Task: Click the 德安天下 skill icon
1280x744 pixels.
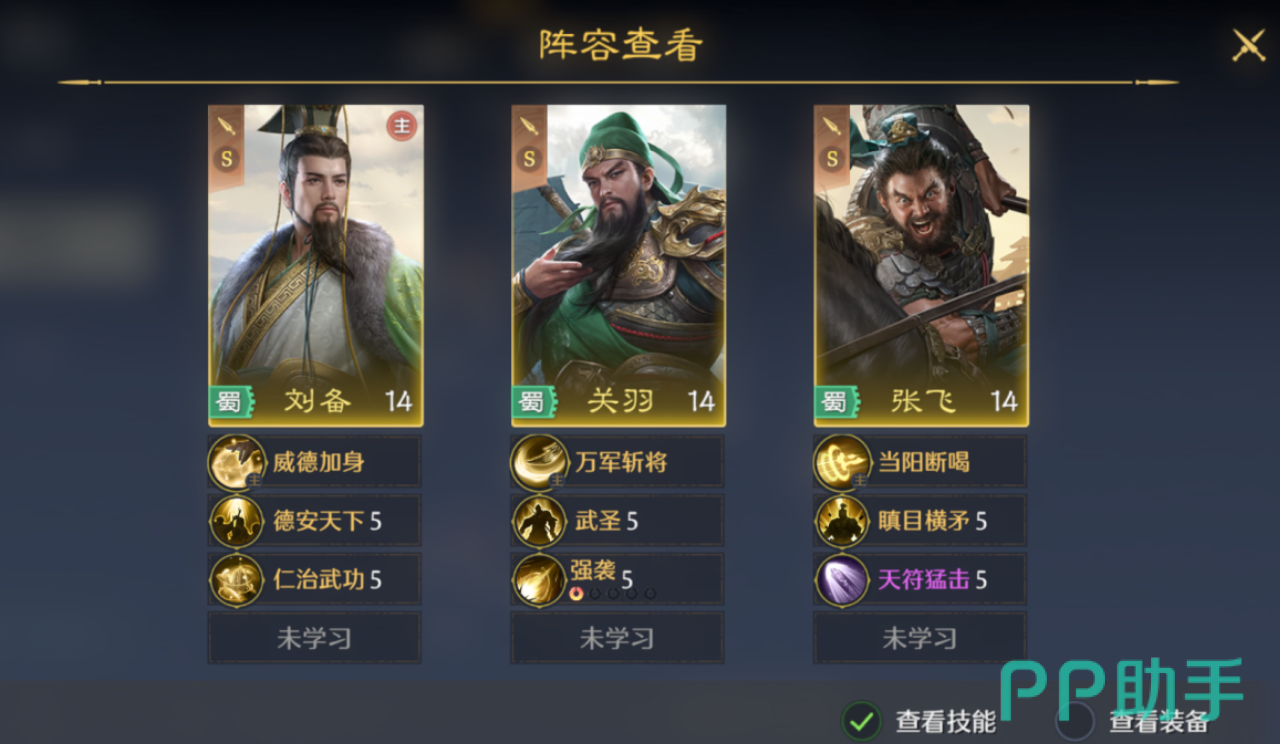Action: (x=237, y=521)
